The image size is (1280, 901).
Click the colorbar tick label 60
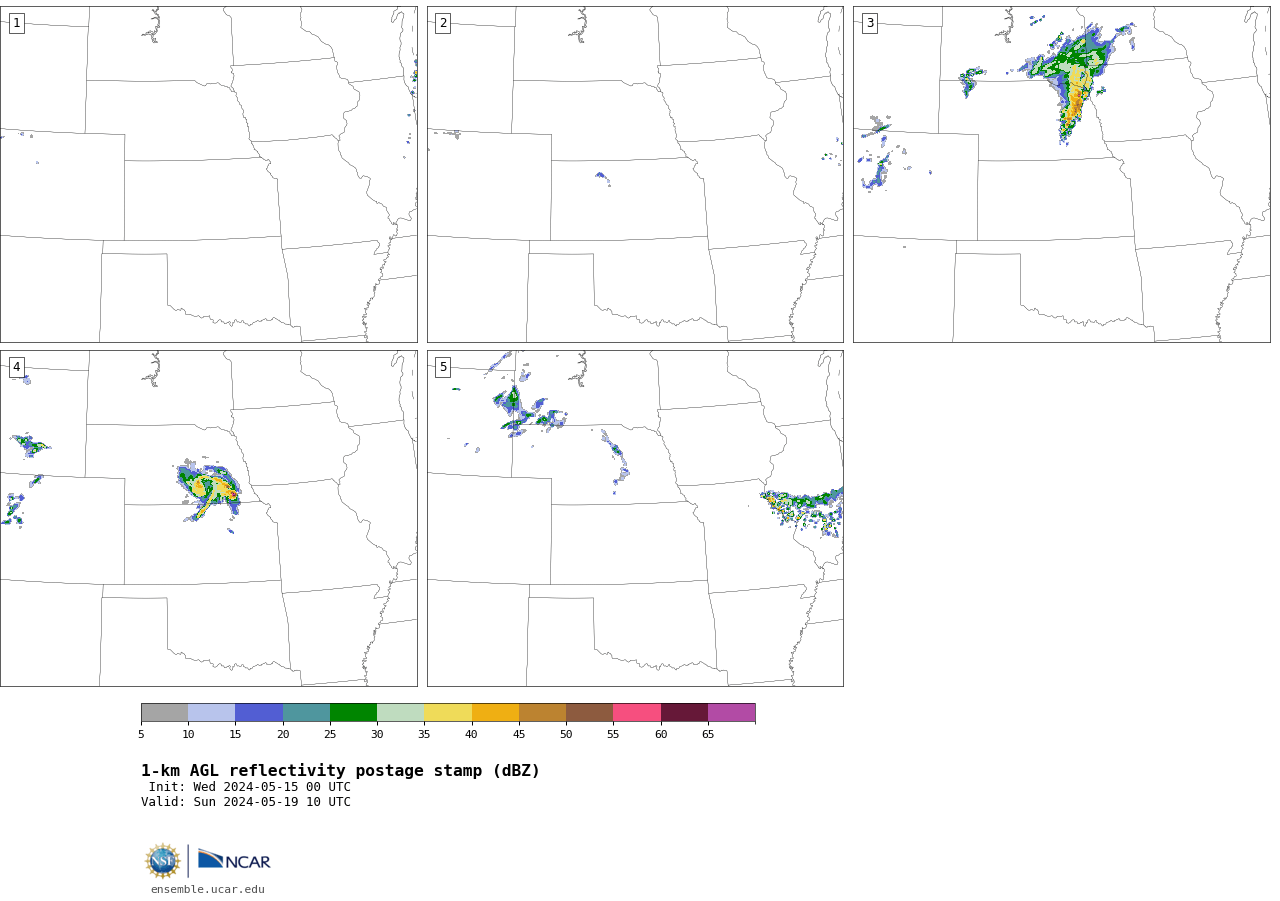661,735
